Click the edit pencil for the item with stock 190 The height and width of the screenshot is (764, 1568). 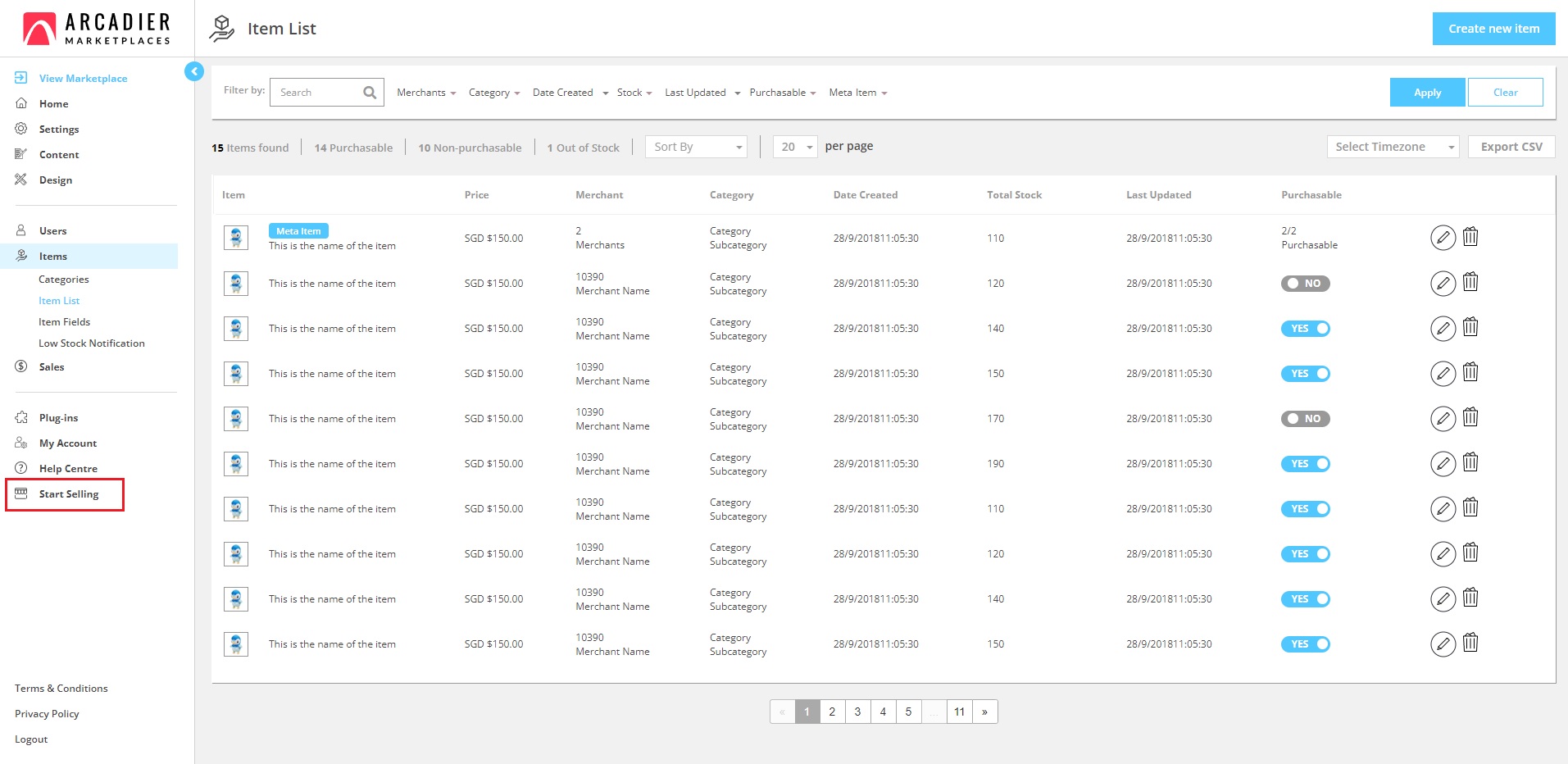1443,463
